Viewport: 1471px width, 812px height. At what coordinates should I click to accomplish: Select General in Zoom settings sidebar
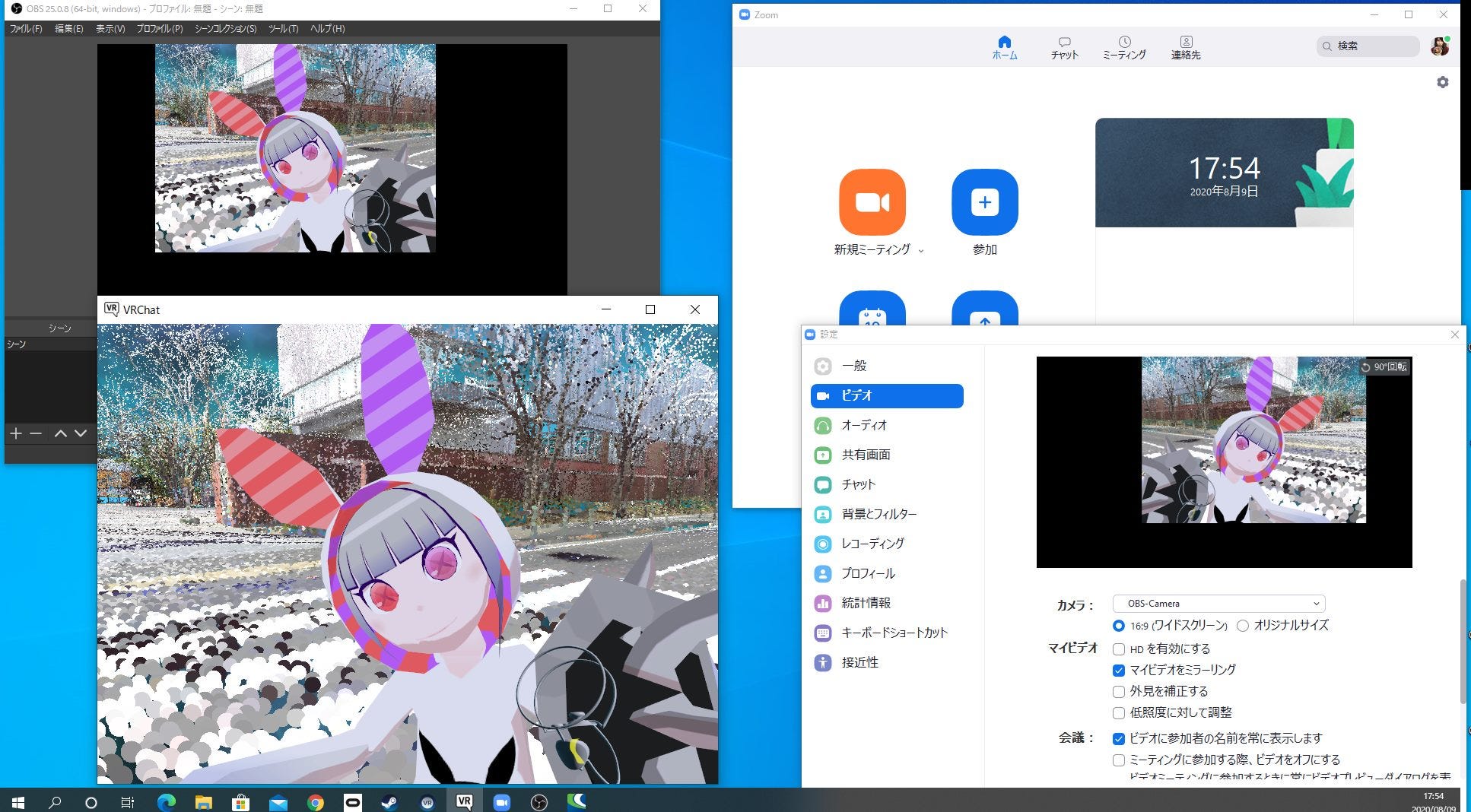pyautogui.click(x=887, y=366)
